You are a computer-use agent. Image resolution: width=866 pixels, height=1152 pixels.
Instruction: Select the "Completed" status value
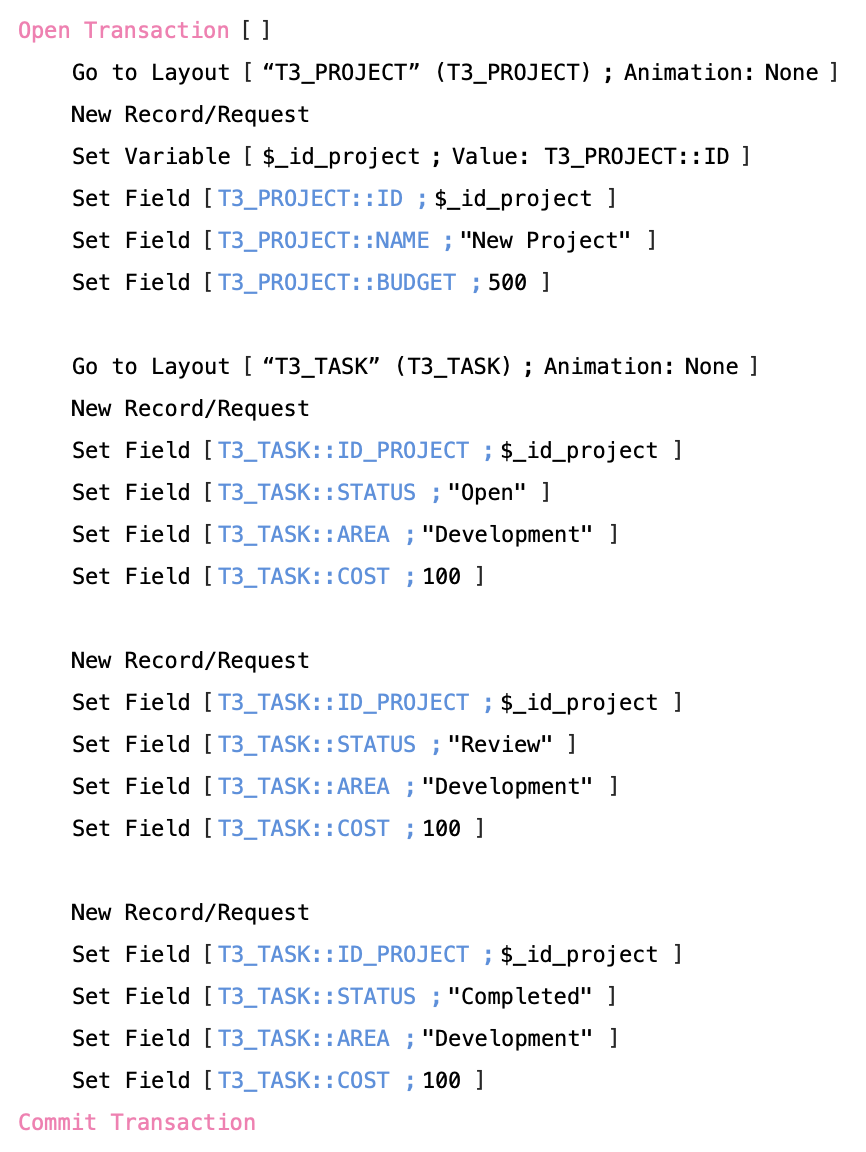point(520,996)
